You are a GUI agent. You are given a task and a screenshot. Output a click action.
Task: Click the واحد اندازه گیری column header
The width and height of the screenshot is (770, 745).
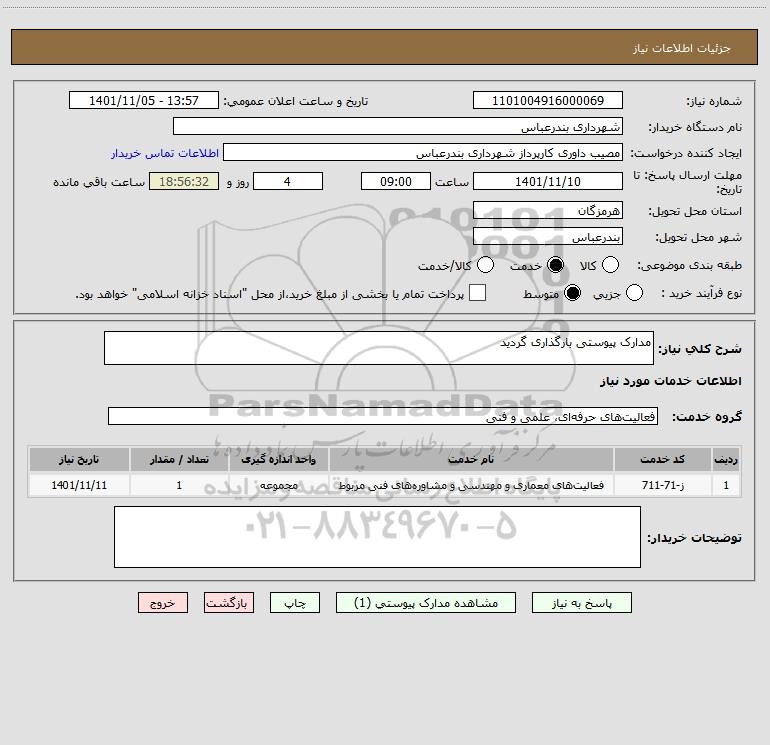point(278,459)
